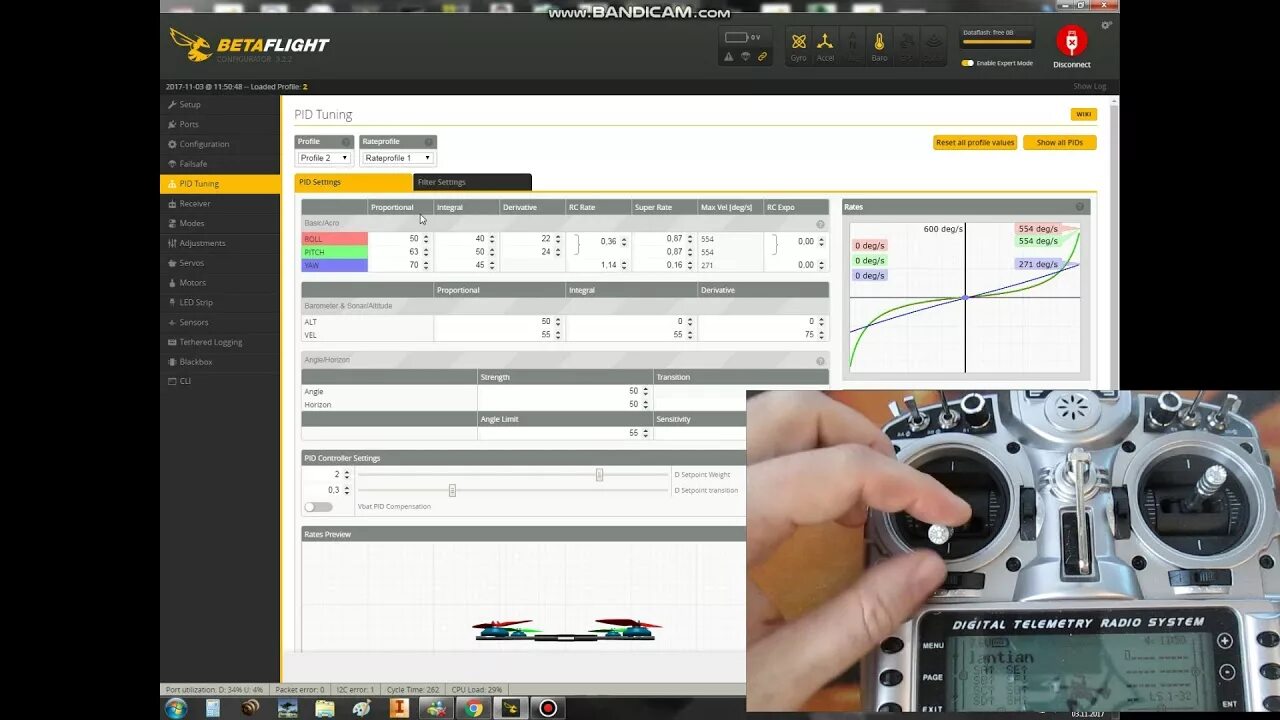1280x720 pixels.
Task: Open LED Strip section in sidebar
Action: tap(220, 302)
